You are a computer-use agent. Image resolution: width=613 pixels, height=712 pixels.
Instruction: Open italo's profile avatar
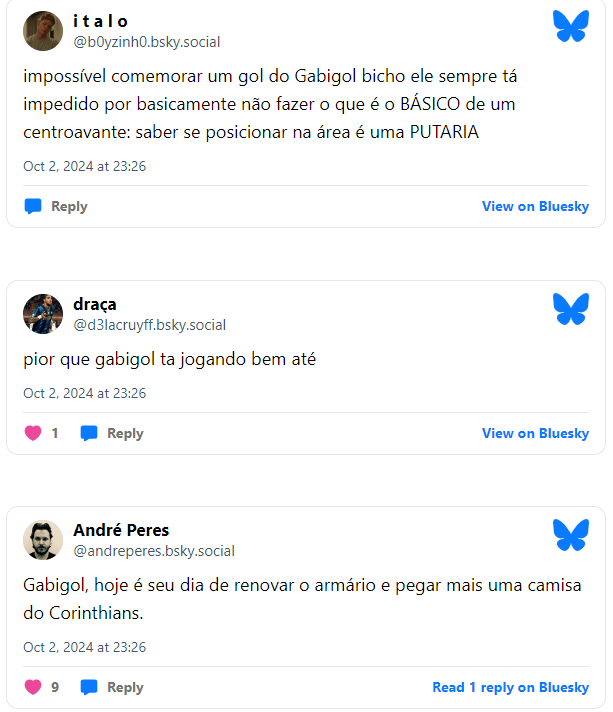click(x=43, y=31)
